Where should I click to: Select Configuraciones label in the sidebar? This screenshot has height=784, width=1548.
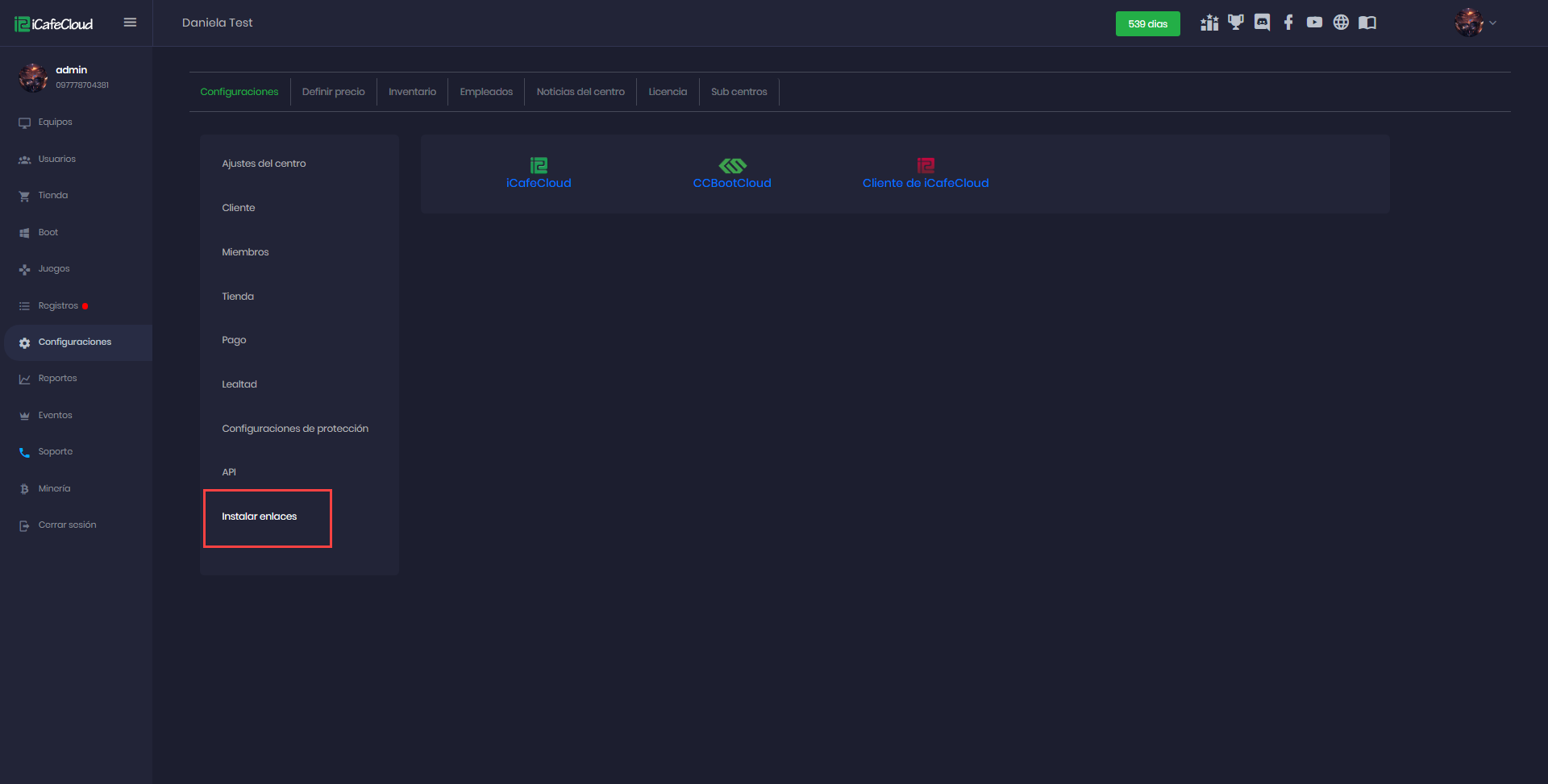tap(75, 342)
